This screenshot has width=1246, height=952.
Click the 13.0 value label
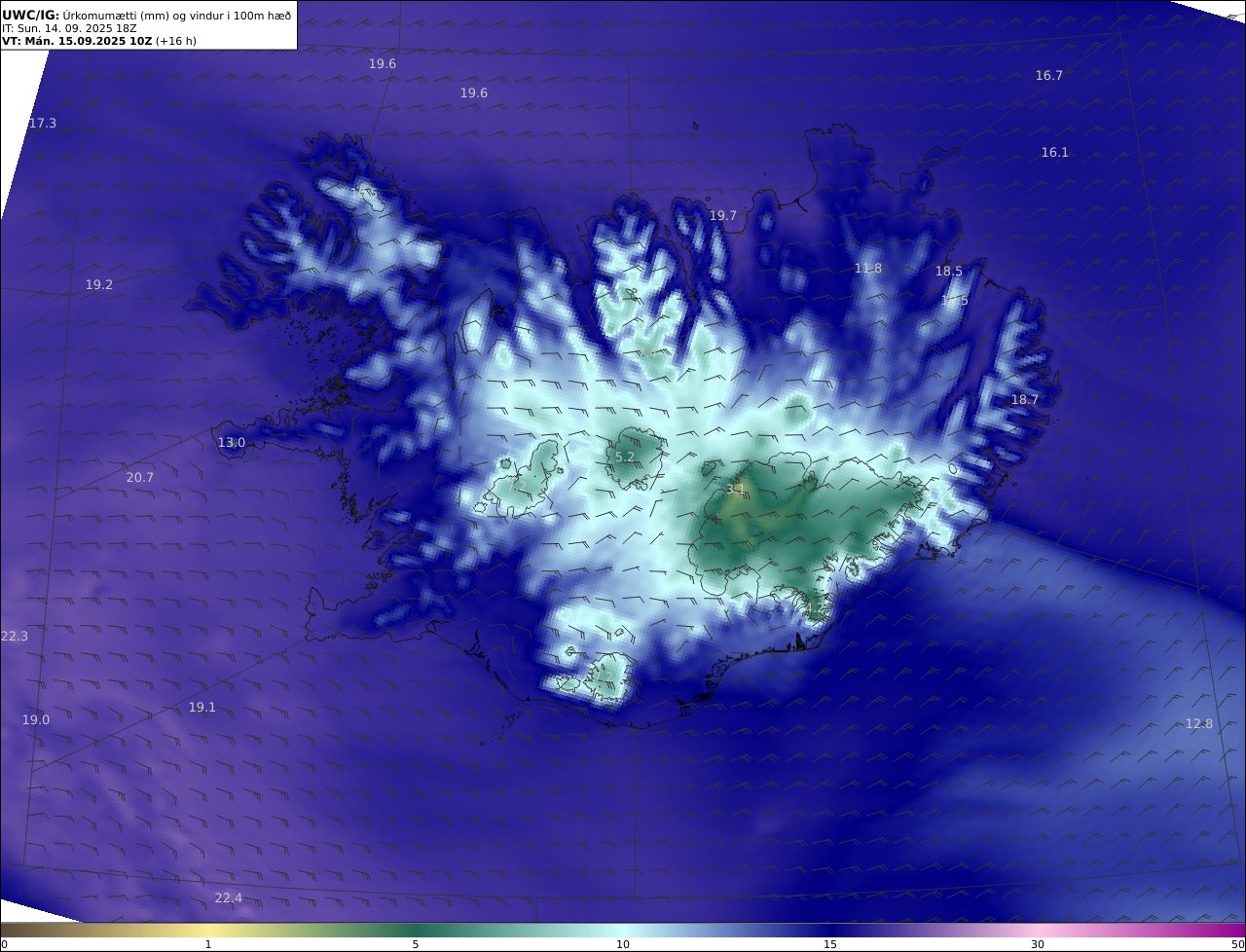pos(231,443)
